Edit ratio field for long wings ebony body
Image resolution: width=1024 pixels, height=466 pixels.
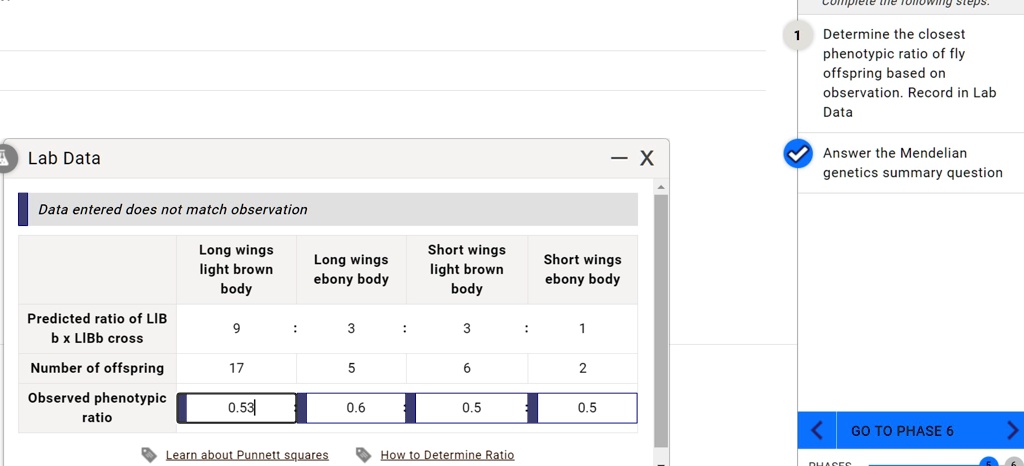[355, 408]
